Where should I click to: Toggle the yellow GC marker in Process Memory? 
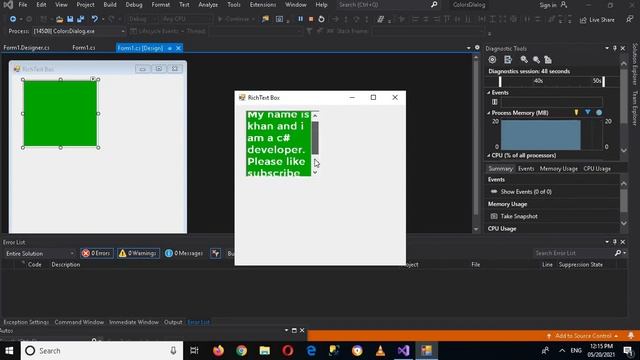point(576,112)
